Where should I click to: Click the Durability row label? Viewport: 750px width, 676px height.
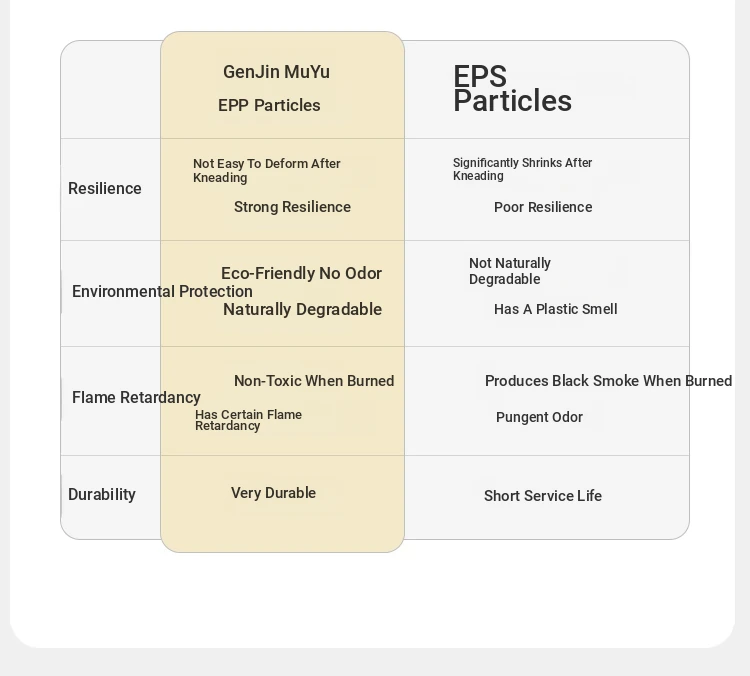102,494
